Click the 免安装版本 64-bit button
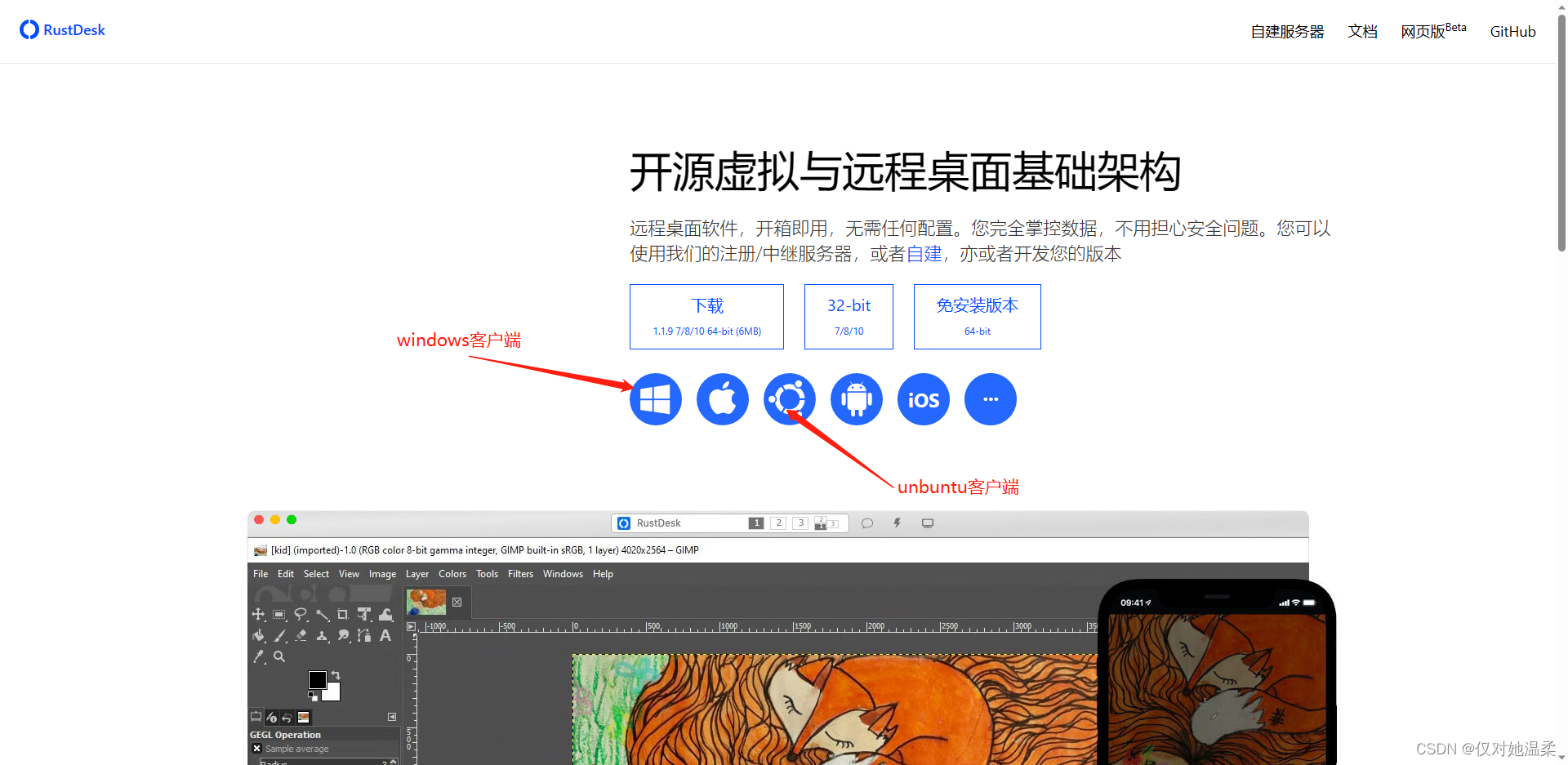Screen dimensions: 1568x765 tap(978, 317)
